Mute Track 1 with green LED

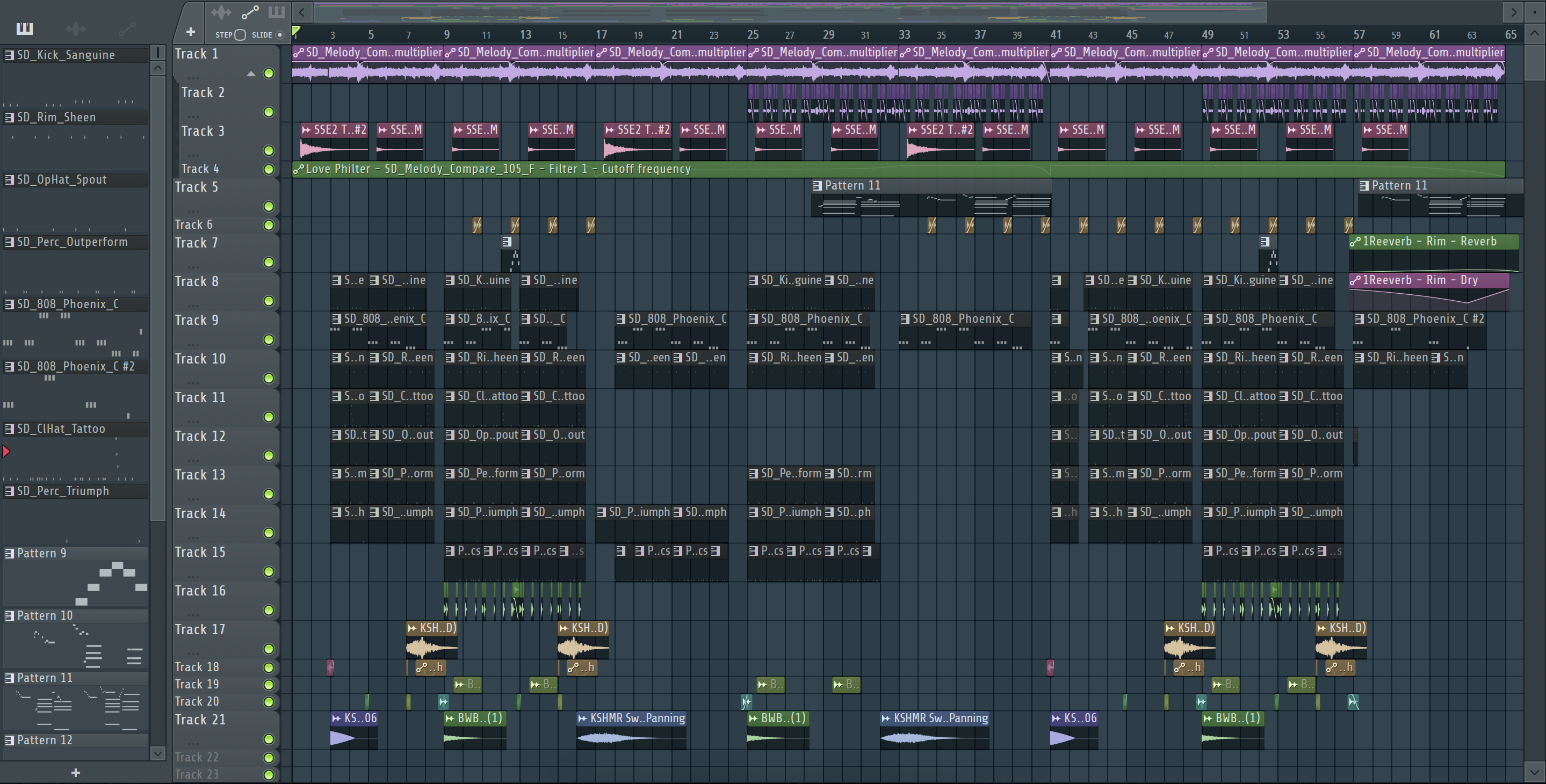point(269,73)
